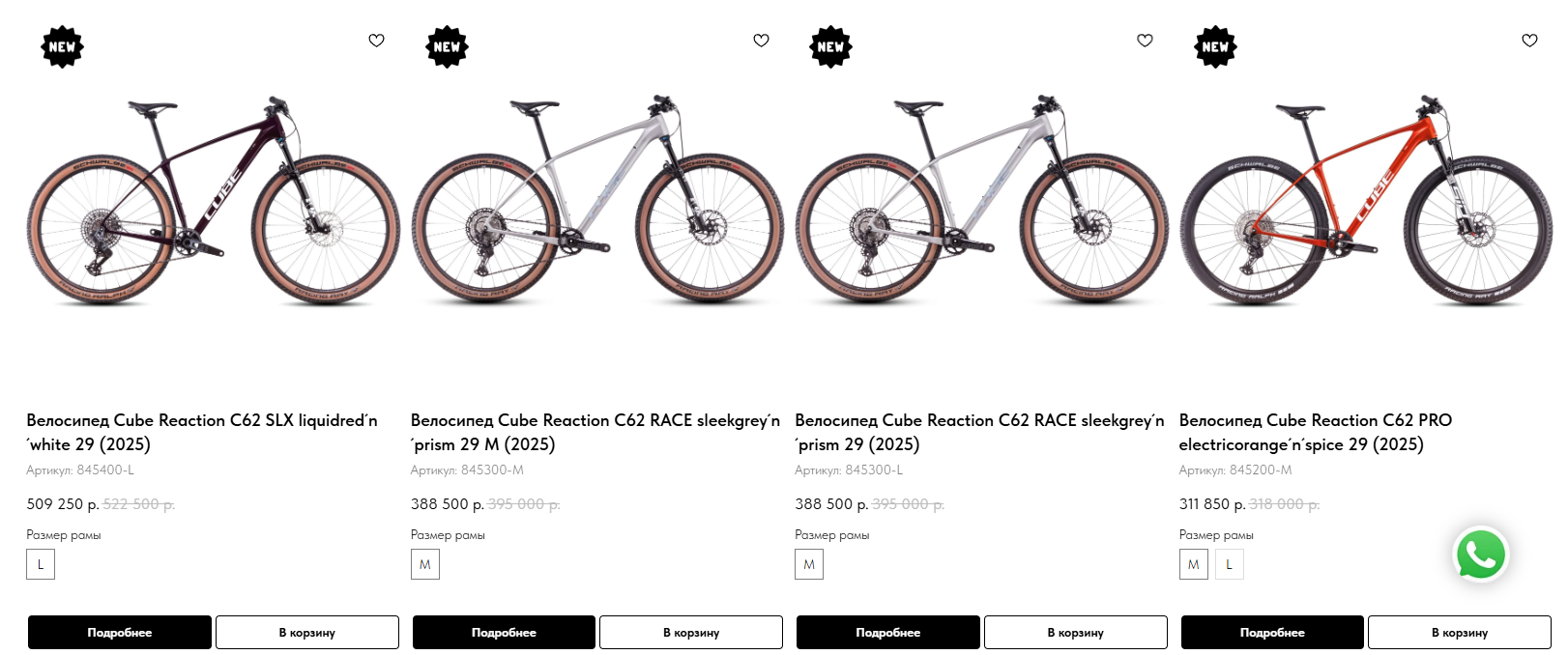Open the C62 RACE 845300-L title link
The height and width of the screenshot is (655, 1568).
click(978, 432)
